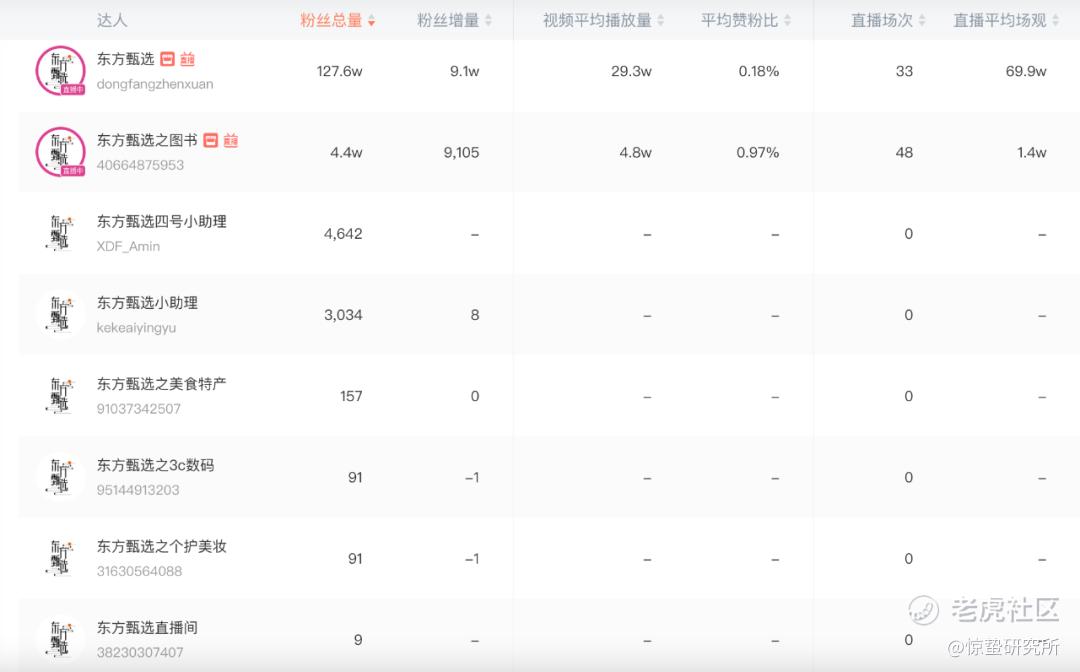The image size is (1080, 672).
Task: Open 东方甄选之美食特产 account link
Action: [x=161, y=384]
